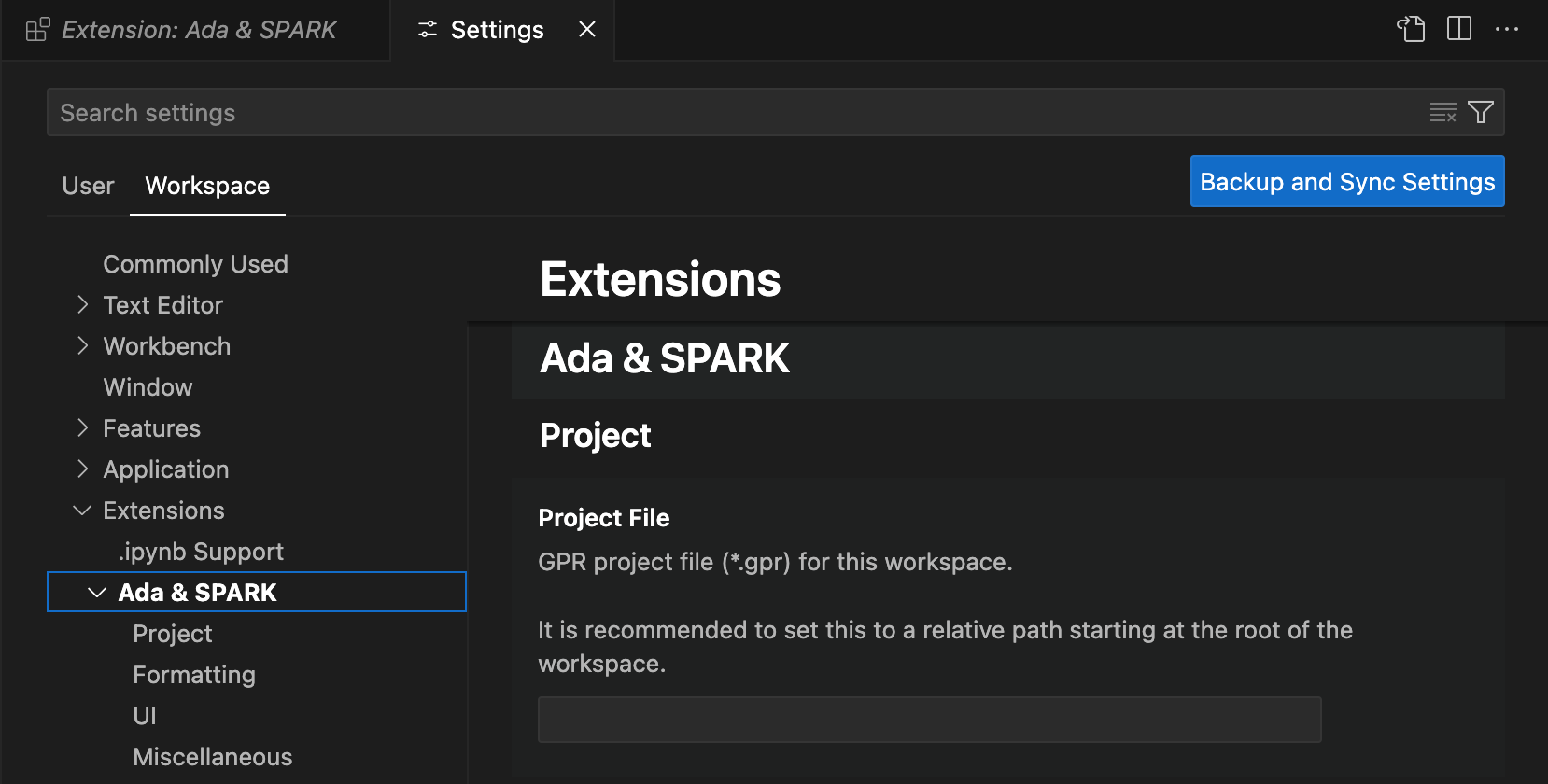Image resolution: width=1548 pixels, height=784 pixels.
Task: Switch to Extension: Ada & SPARK tab
Action: (x=196, y=30)
